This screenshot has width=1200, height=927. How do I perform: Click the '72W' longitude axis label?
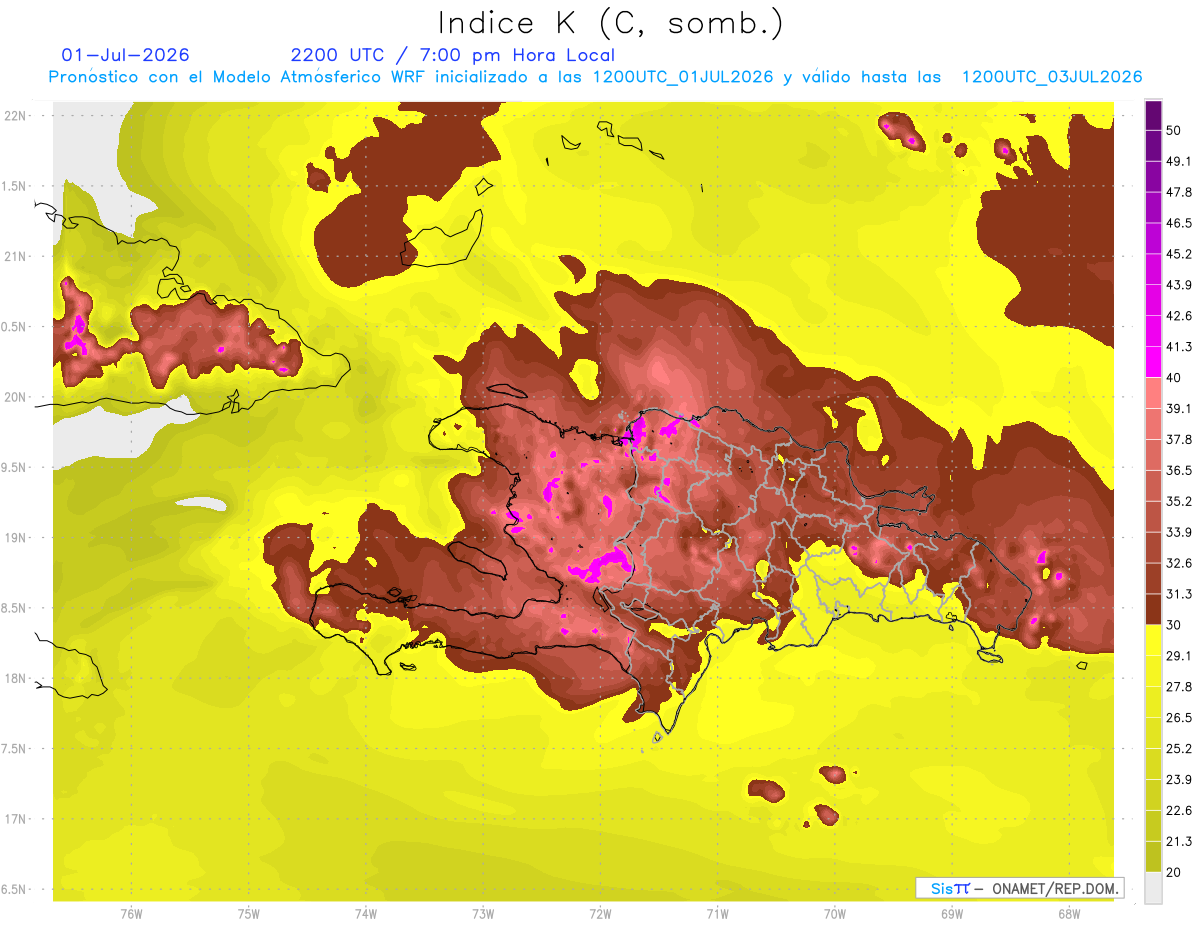click(x=600, y=914)
